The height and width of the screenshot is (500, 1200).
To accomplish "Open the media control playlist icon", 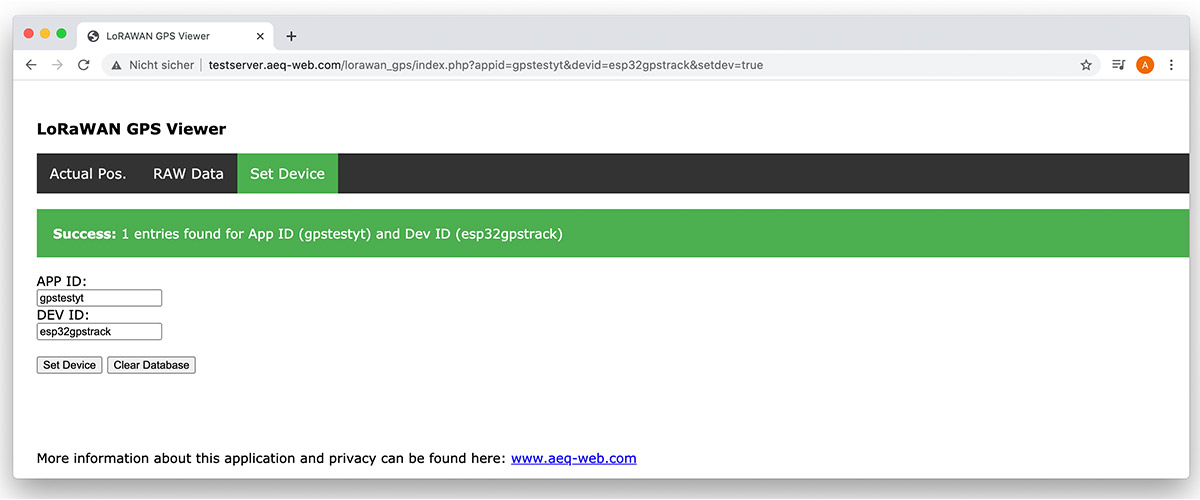I will [x=1119, y=65].
